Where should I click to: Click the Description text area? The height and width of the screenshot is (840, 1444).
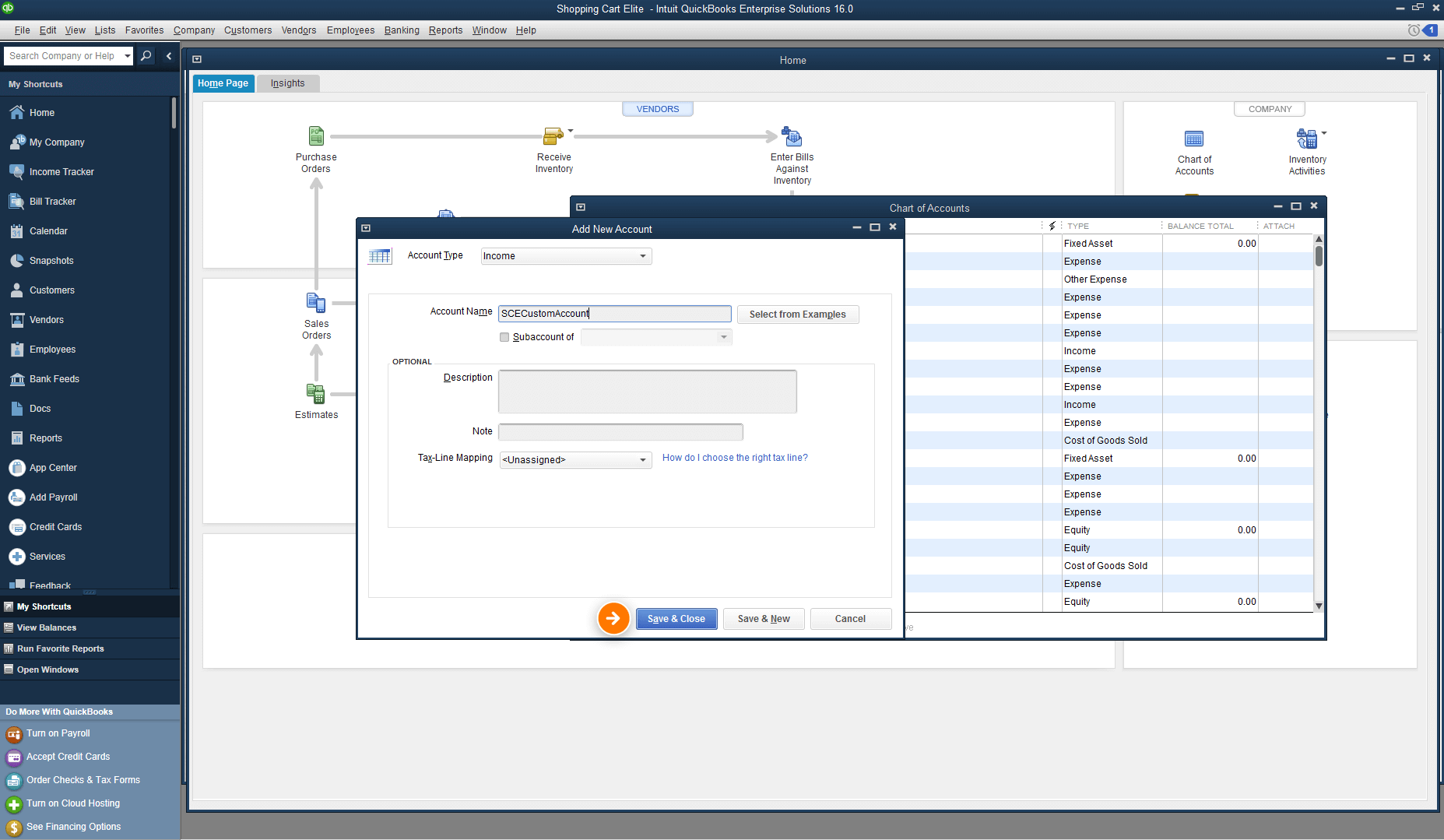[647, 392]
